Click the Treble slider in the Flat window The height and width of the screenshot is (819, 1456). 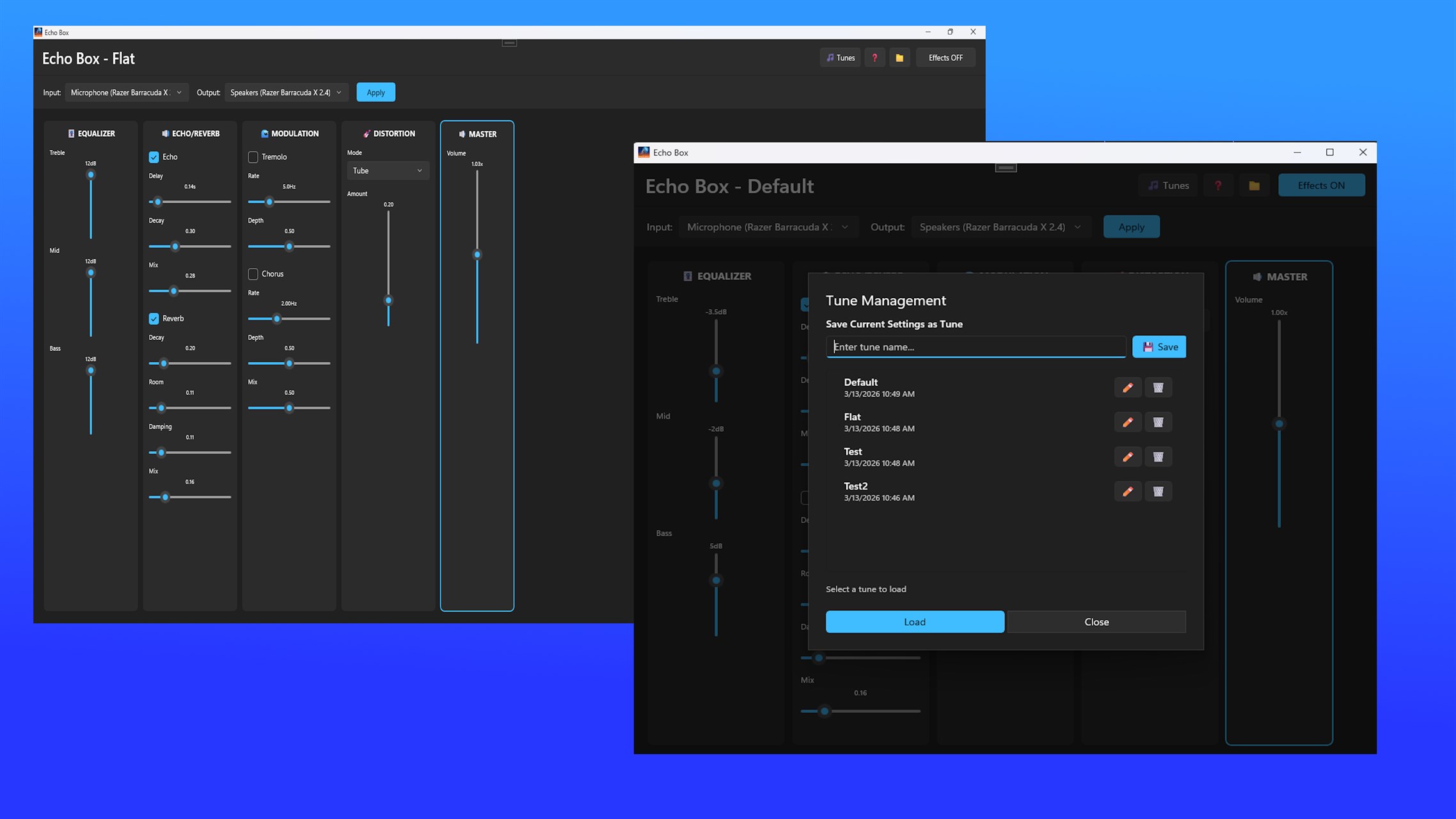pyautogui.click(x=91, y=205)
